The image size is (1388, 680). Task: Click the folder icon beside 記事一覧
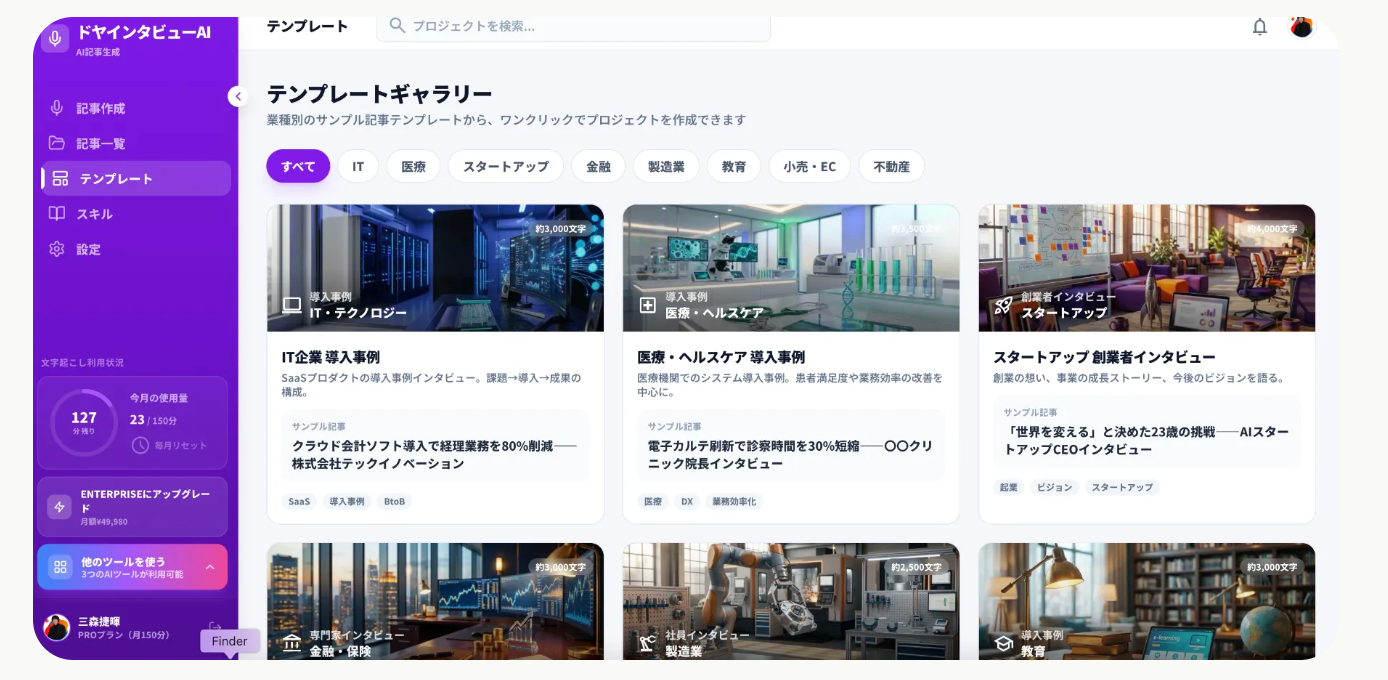(x=57, y=143)
